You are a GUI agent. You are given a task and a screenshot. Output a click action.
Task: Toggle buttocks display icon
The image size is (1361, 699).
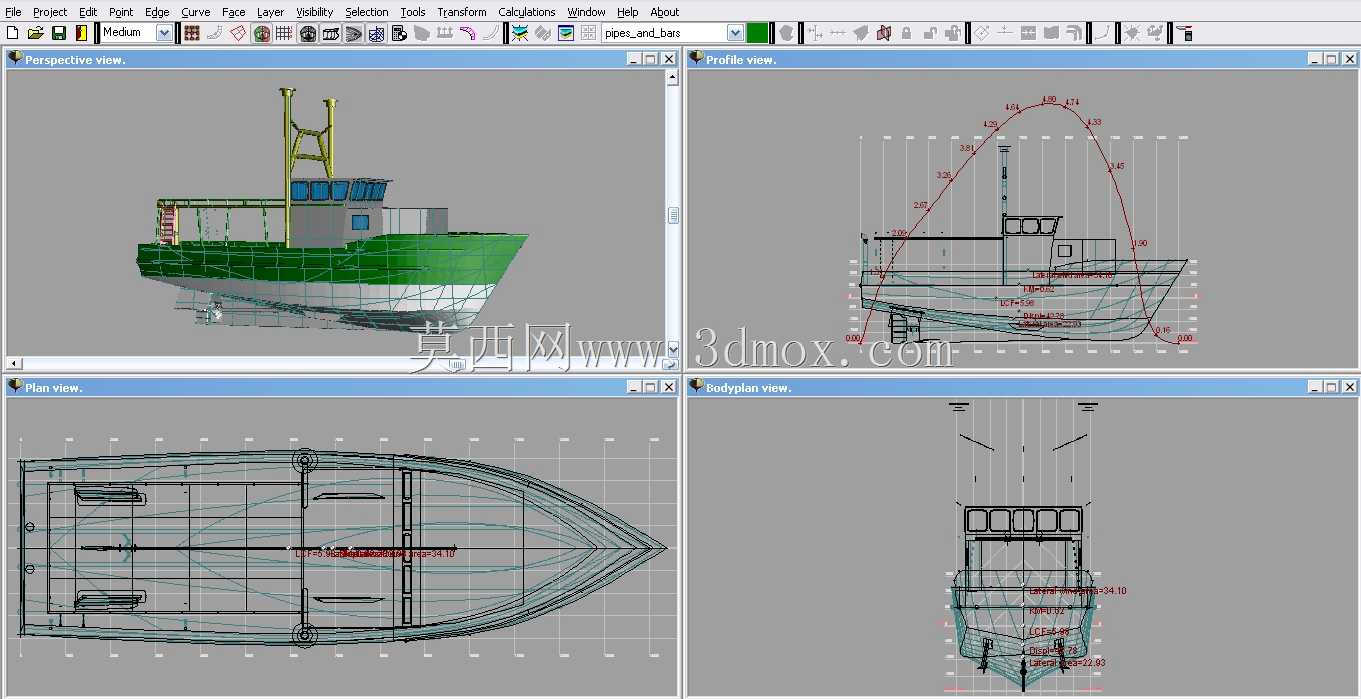331,33
